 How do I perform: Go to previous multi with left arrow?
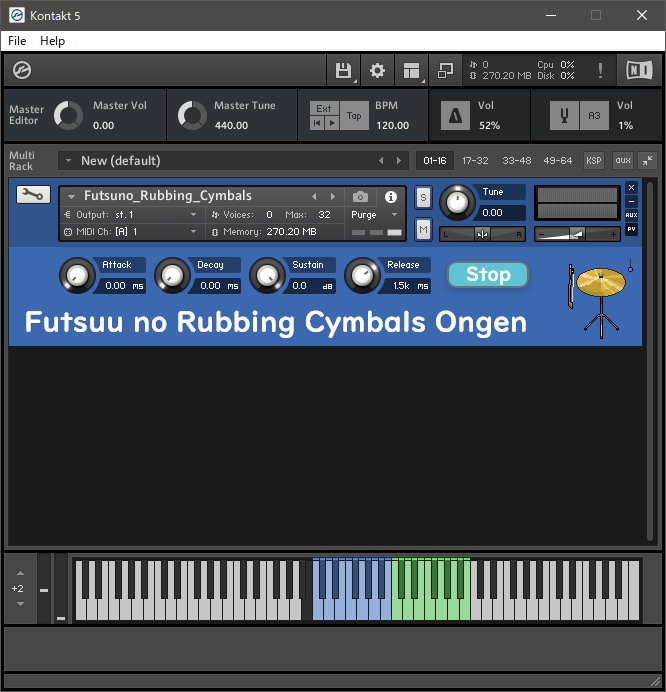tap(381, 161)
